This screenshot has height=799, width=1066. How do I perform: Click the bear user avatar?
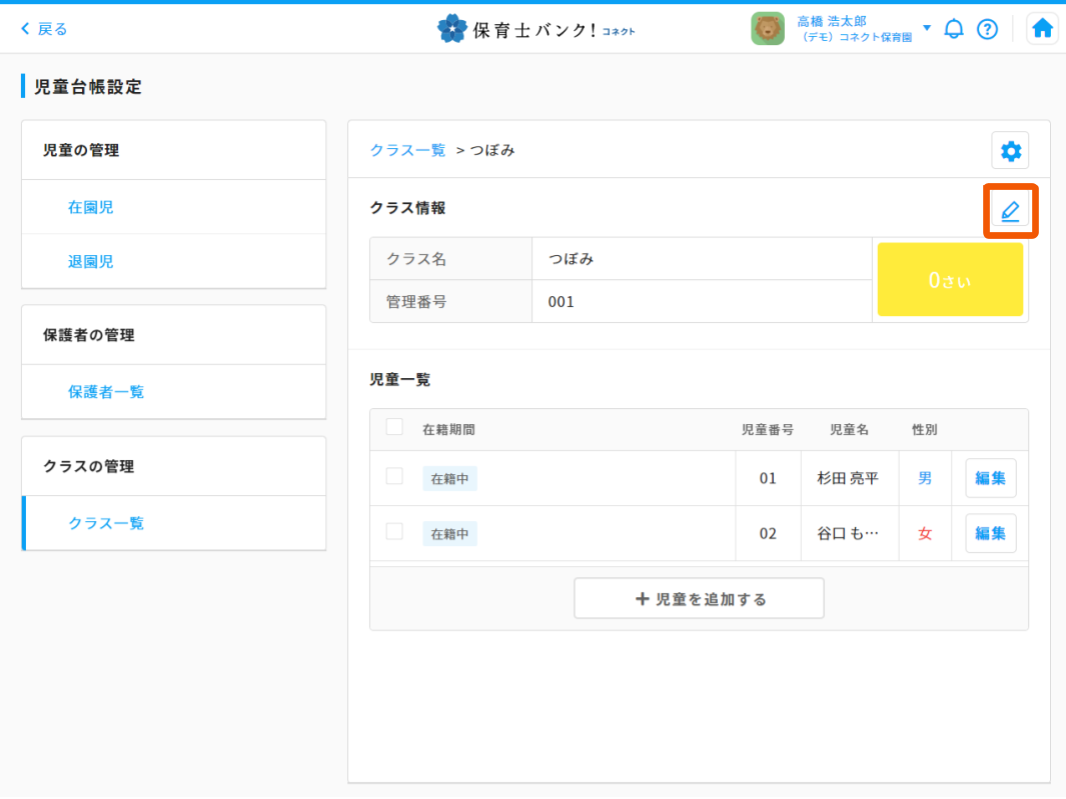767,29
